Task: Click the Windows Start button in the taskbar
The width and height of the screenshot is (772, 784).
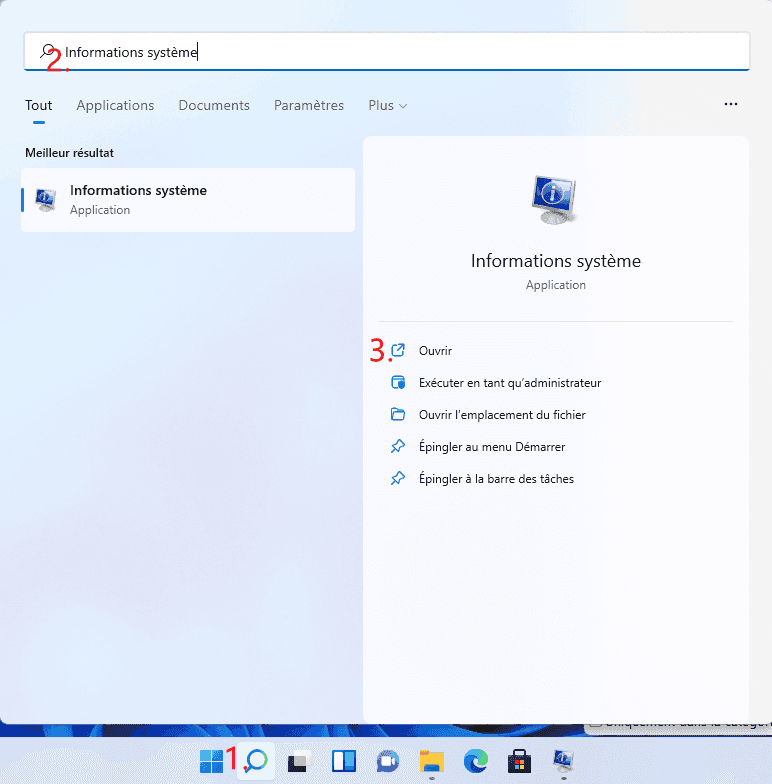Action: tap(211, 761)
